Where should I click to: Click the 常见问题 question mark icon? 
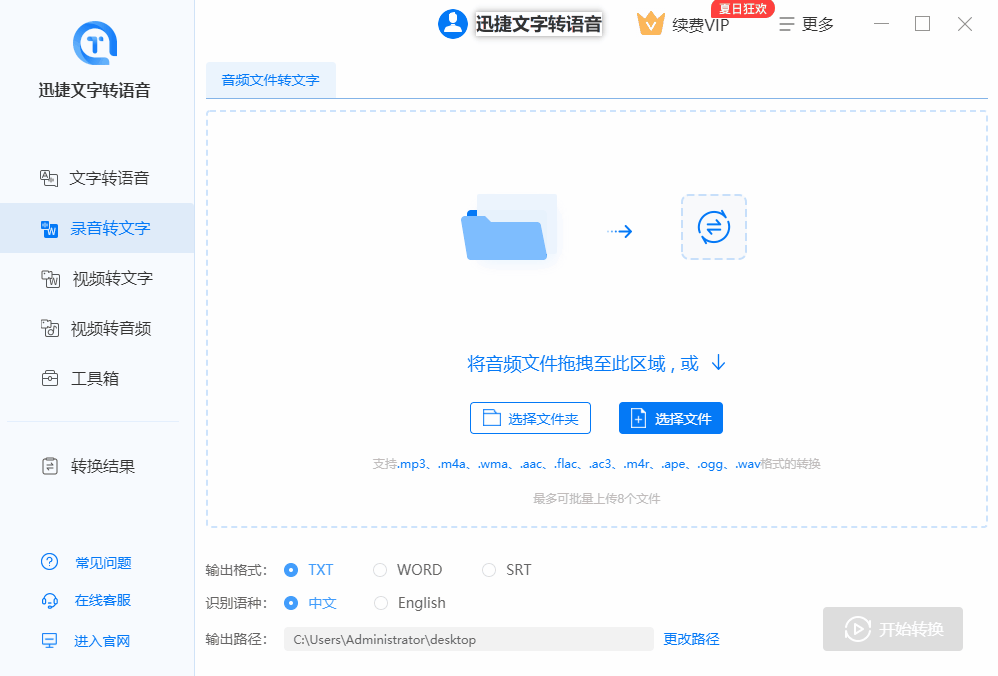click(x=49, y=561)
